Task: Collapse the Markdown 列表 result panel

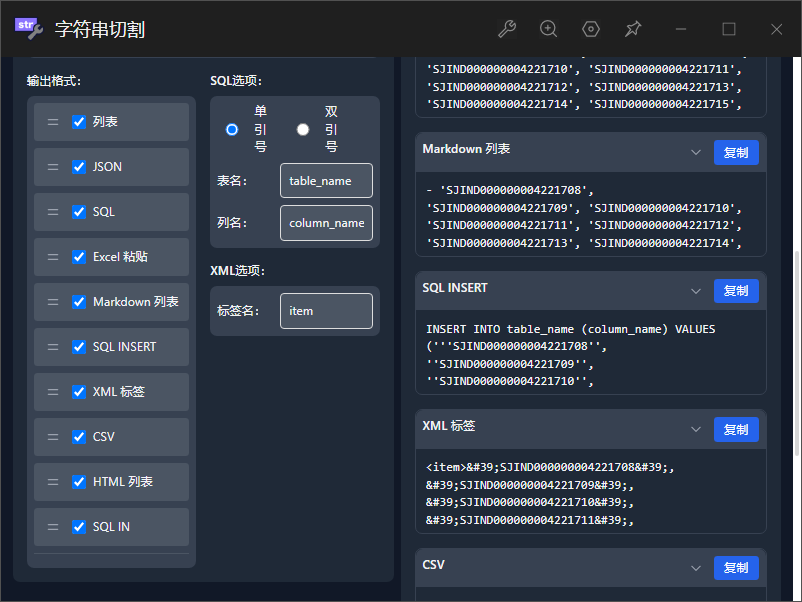Action: (696, 152)
